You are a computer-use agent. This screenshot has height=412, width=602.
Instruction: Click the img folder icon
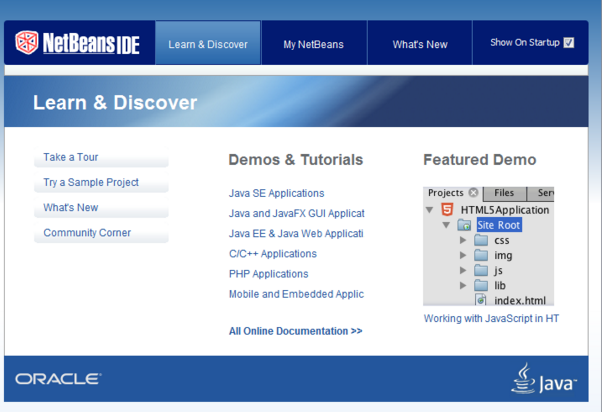coord(481,255)
